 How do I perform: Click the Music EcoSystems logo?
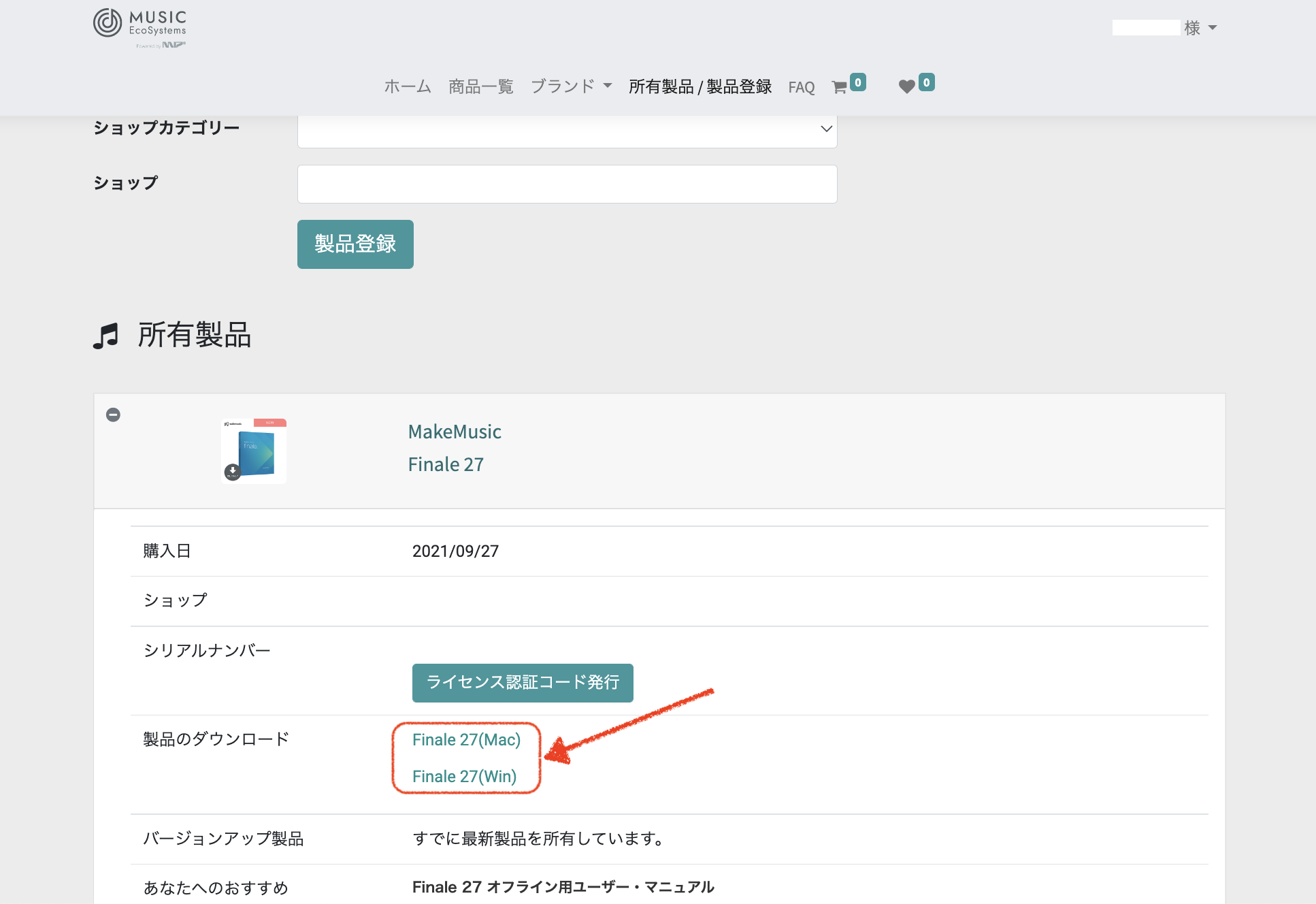pos(140,28)
